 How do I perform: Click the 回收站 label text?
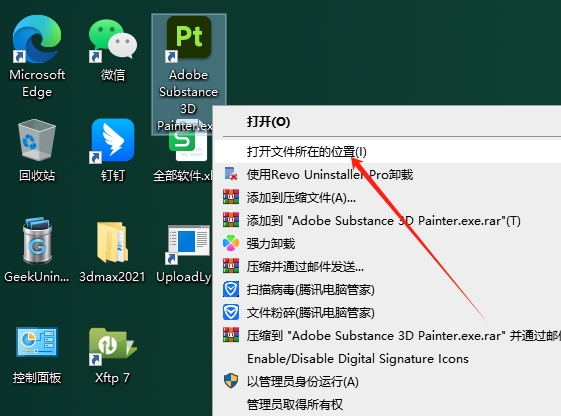(x=37, y=176)
